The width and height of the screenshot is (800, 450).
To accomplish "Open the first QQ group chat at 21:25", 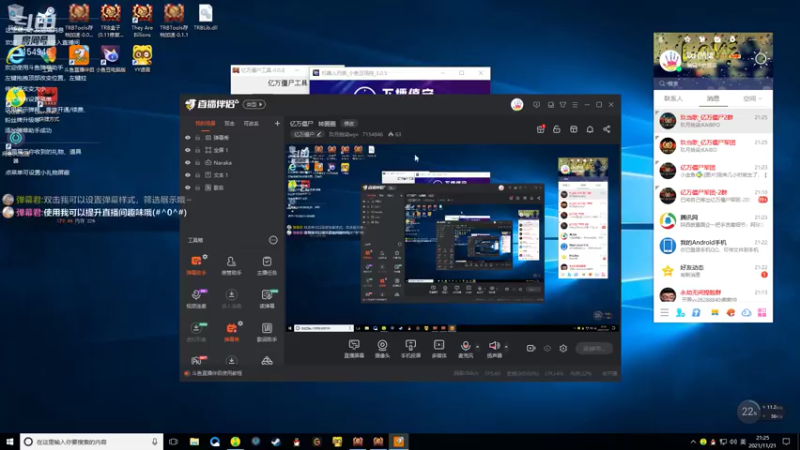I will click(x=713, y=121).
